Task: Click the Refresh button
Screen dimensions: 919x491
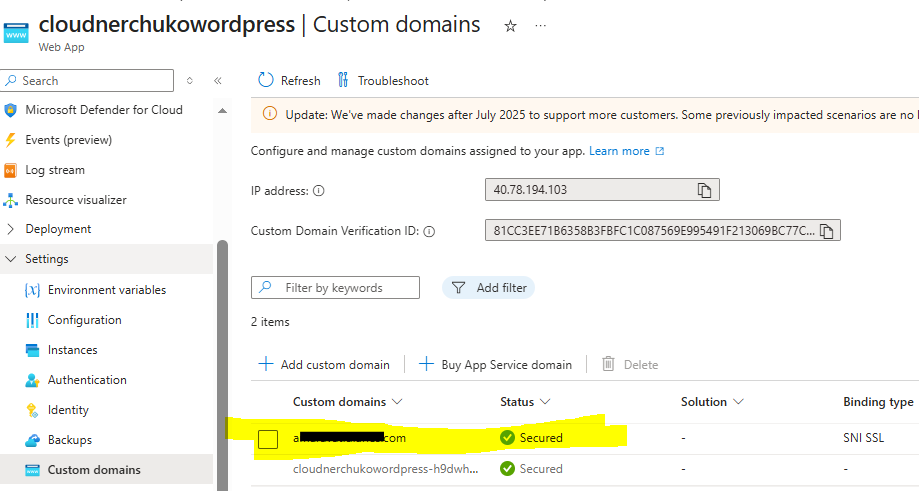Action: (290, 80)
